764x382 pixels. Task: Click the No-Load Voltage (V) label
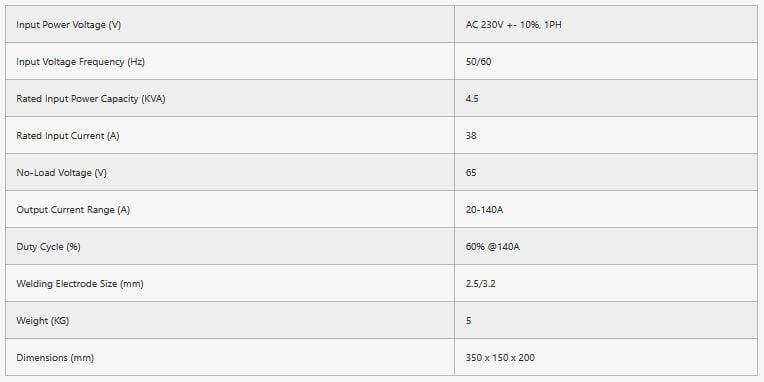click(61, 172)
